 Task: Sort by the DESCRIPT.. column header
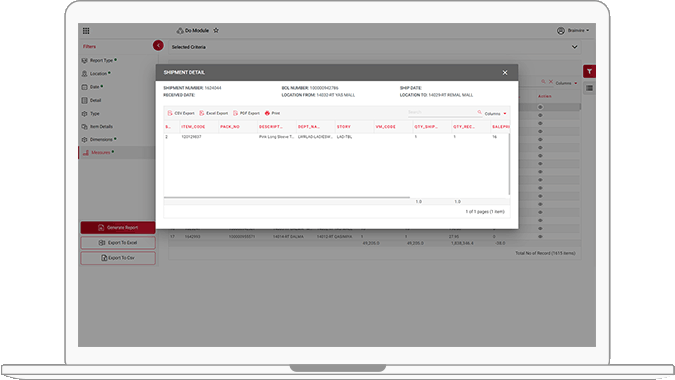tap(271, 127)
